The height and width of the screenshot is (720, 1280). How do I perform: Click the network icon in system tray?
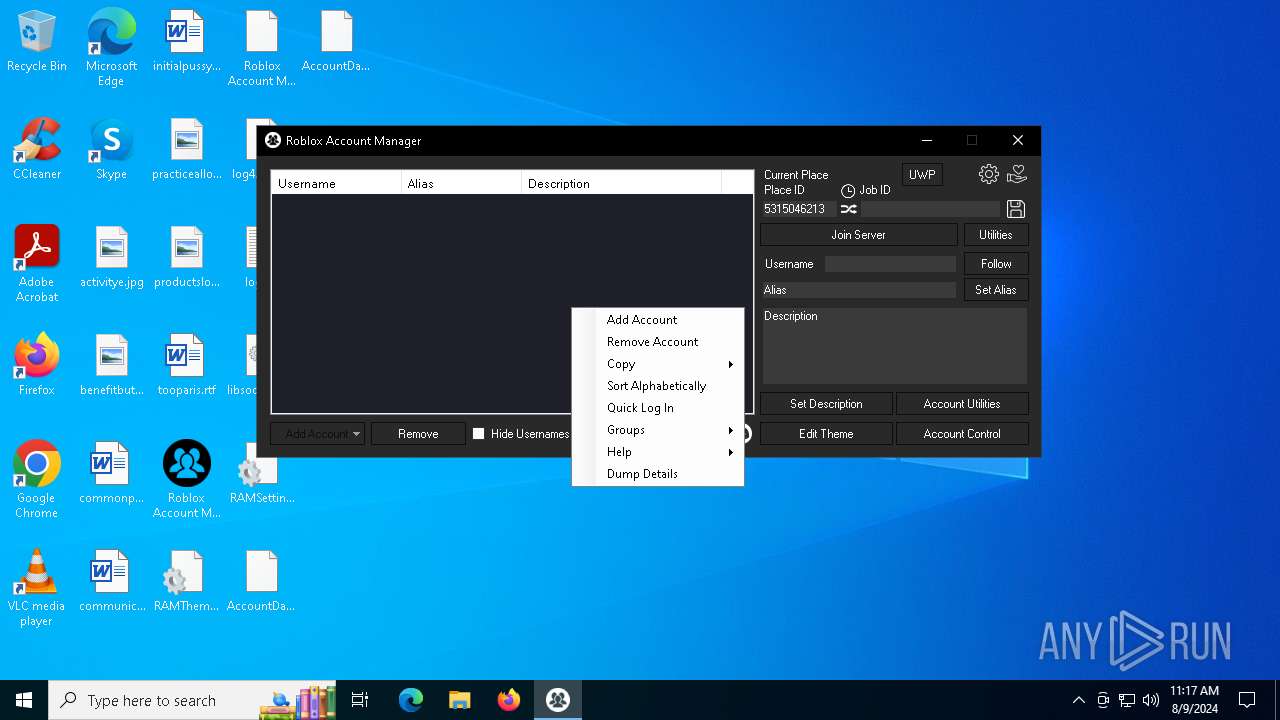[1127, 700]
